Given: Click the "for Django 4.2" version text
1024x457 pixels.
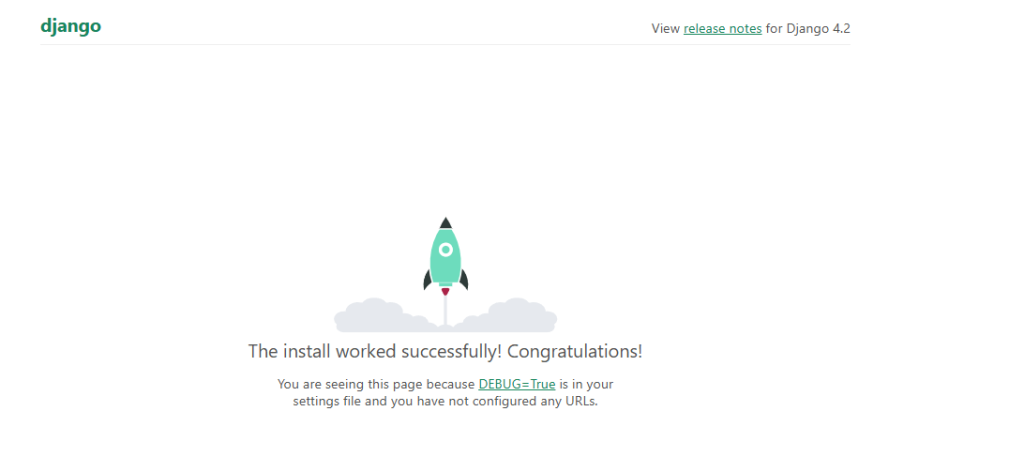Looking at the screenshot, I should point(808,28).
